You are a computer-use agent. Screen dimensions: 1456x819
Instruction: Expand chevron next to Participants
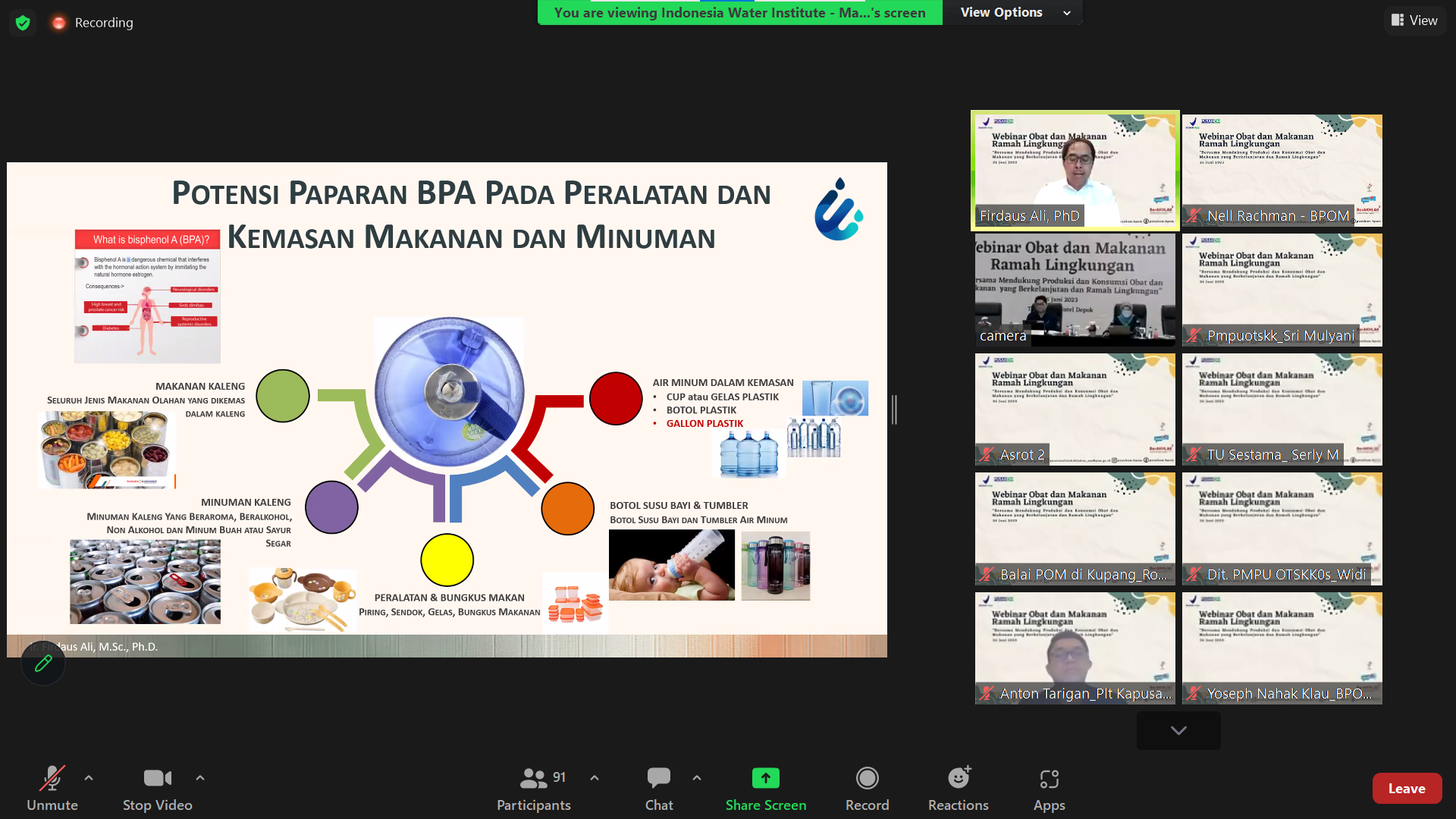click(595, 778)
